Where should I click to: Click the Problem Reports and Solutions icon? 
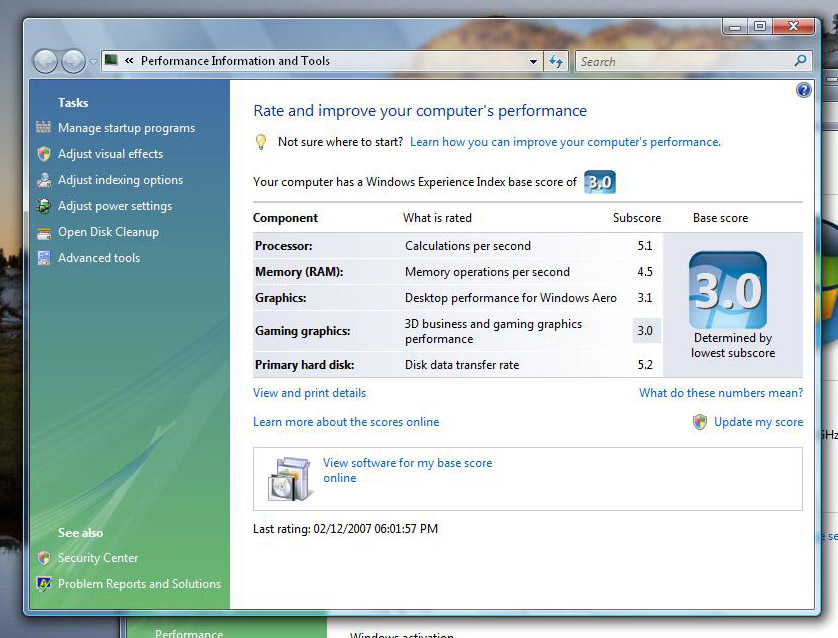coord(44,583)
